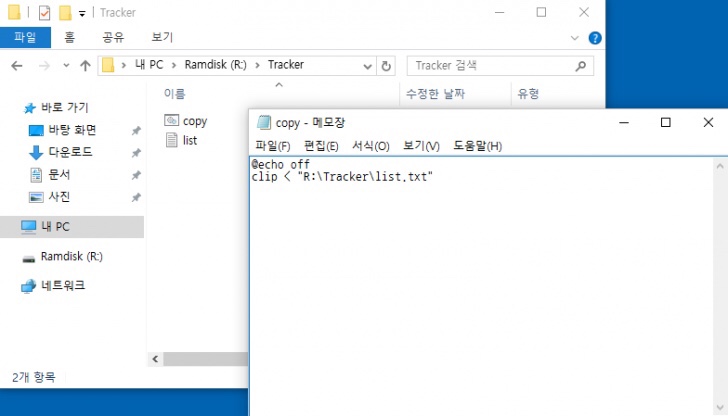Screen dimensions: 728x416
Task: Click the 'clip < "R:\Tracker\list.txt"' line in Notepad
Action: pos(342,176)
